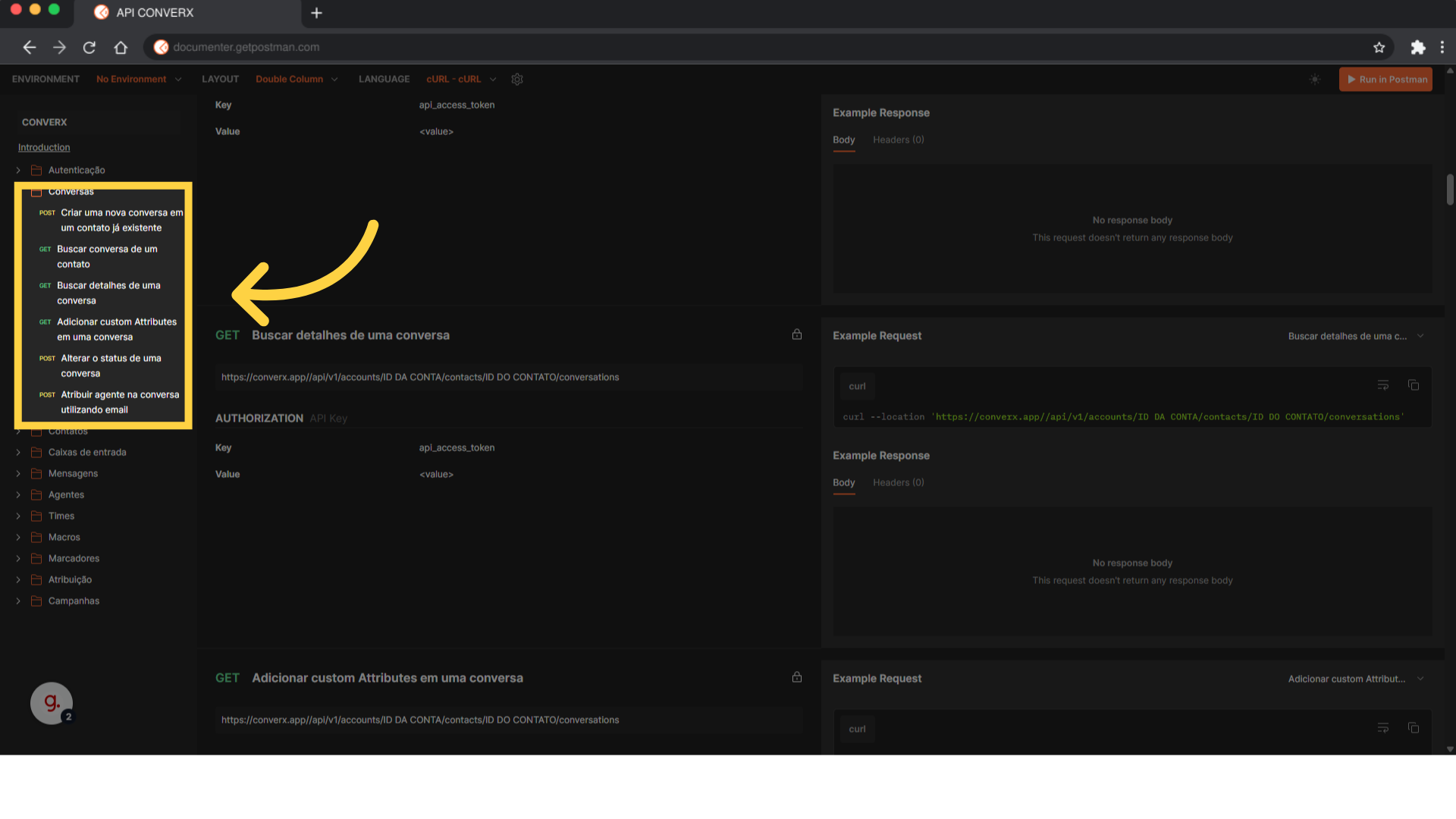Expand the Caixas de entrada folder
1456x819 pixels.
18,452
